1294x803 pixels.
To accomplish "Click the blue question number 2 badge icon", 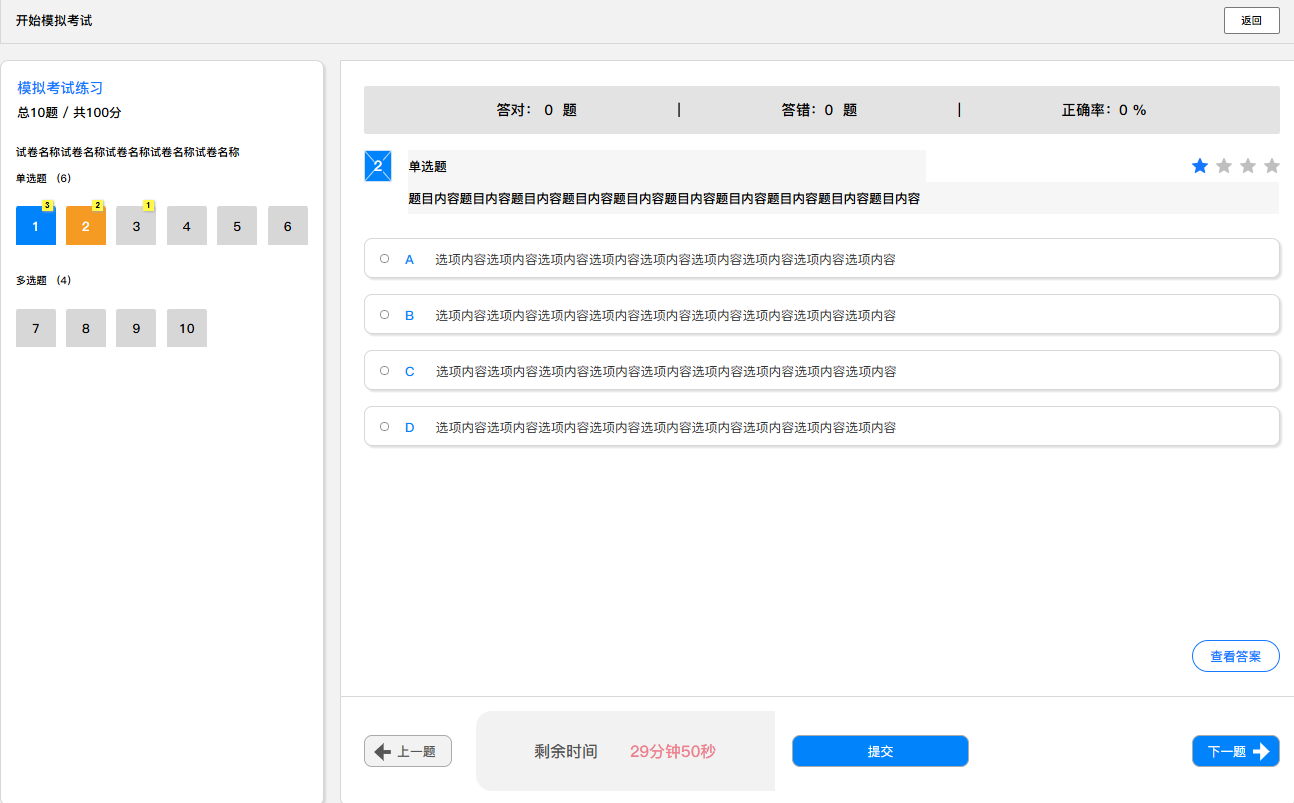I will [378, 166].
